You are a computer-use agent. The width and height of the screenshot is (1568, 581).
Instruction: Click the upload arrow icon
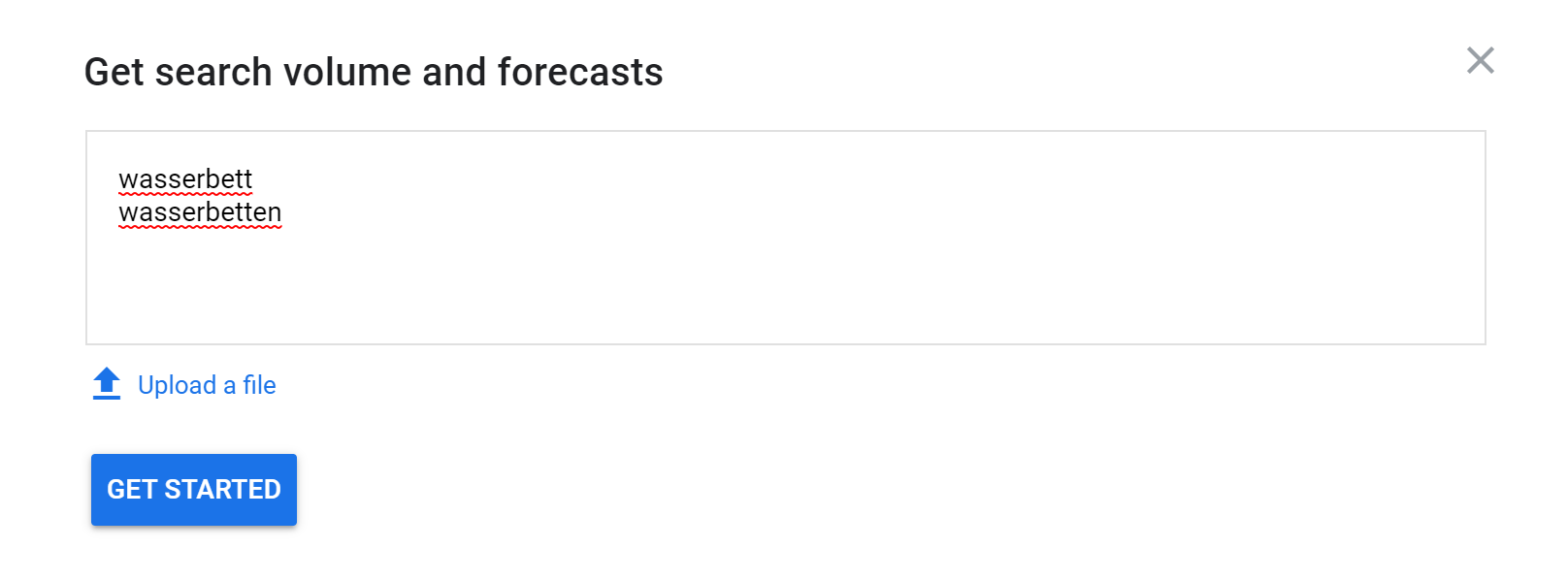click(x=107, y=384)
